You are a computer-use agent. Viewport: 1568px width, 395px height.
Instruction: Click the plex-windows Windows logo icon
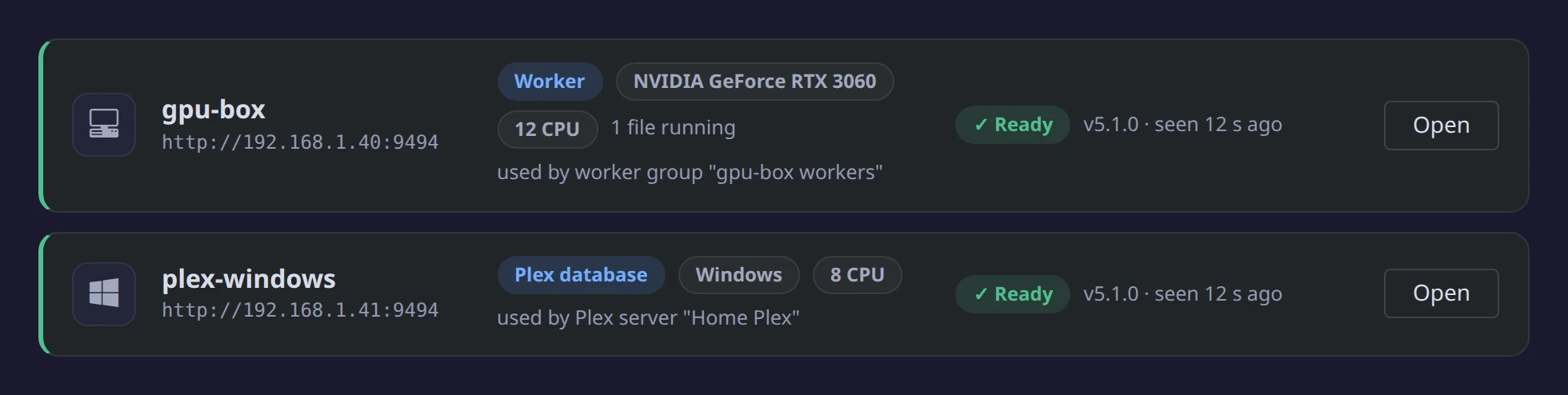coord(104,293)
